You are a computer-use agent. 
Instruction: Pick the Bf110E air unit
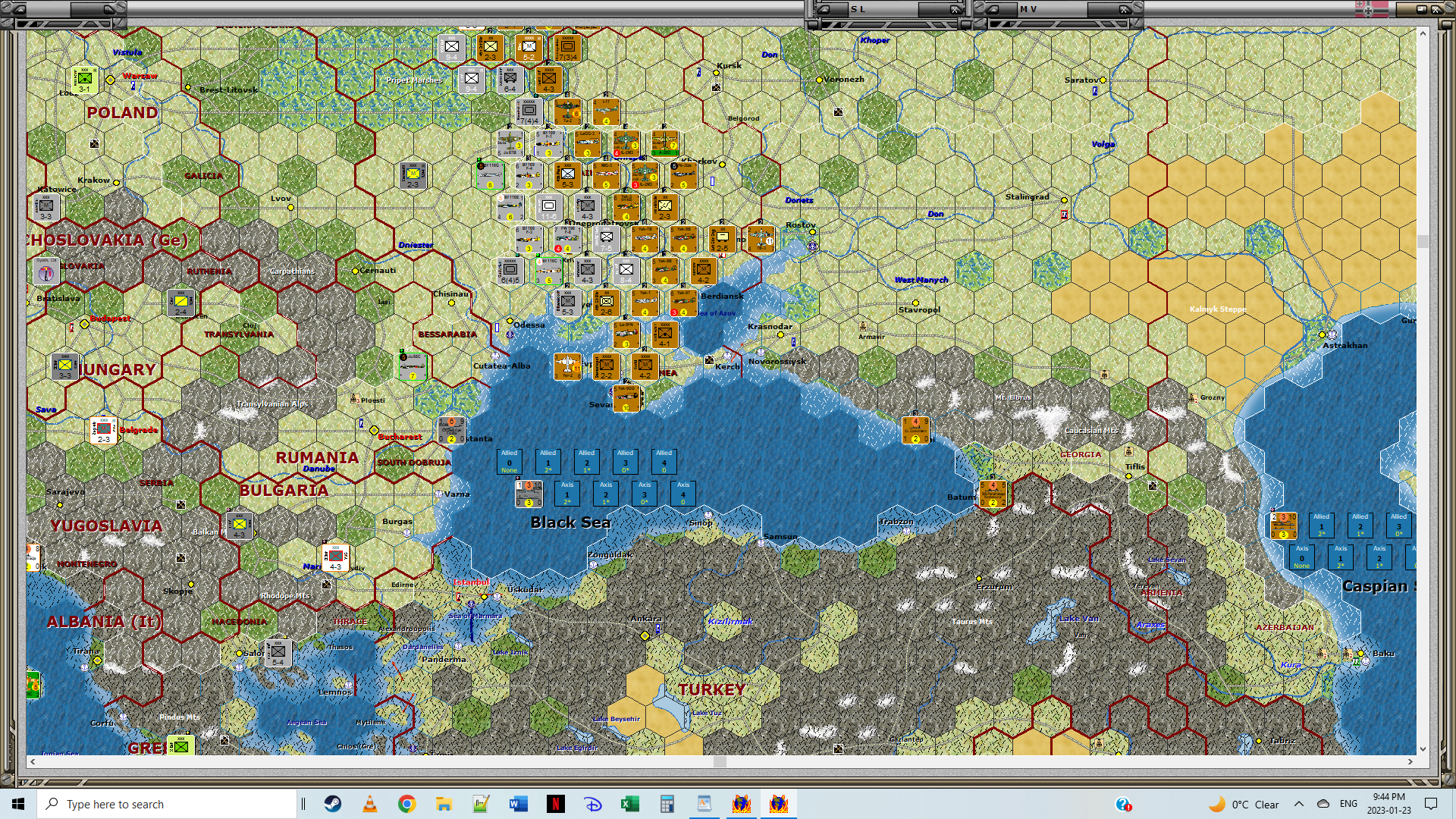(x=510, y=207)
